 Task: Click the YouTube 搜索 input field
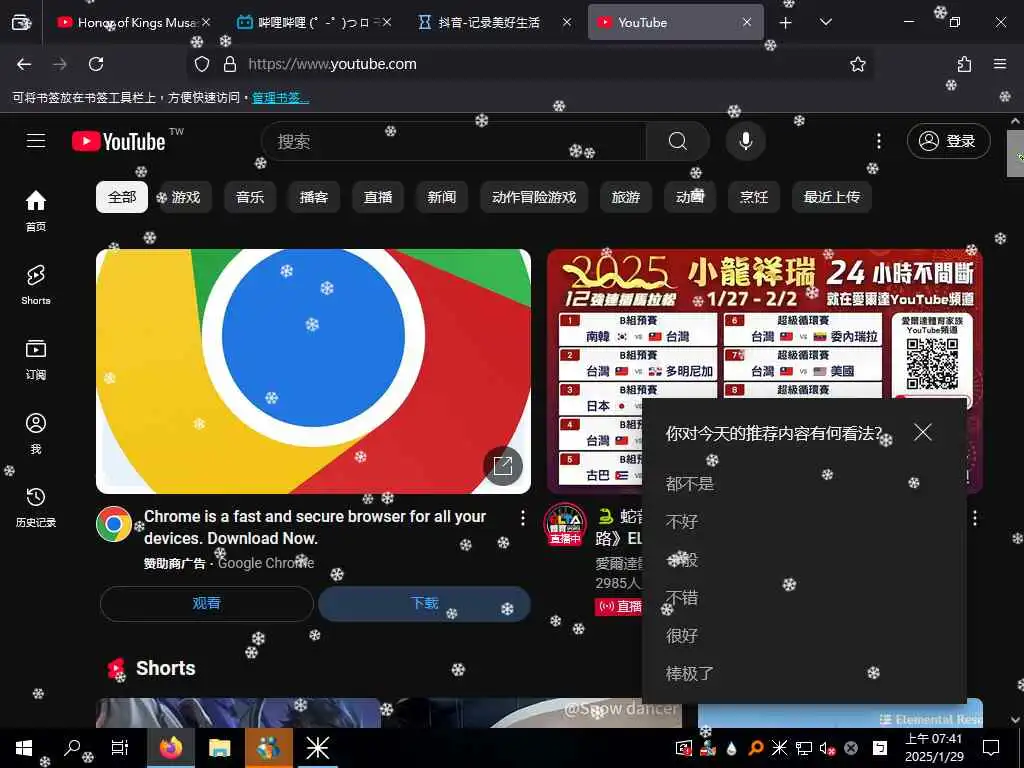(453, 141)
